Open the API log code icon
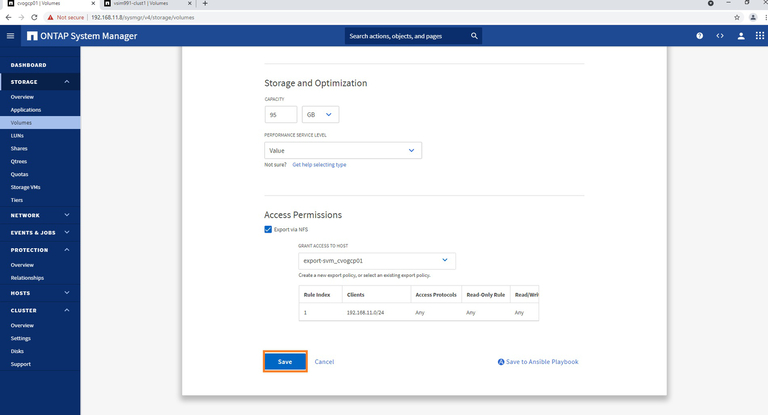 (720, 36)
